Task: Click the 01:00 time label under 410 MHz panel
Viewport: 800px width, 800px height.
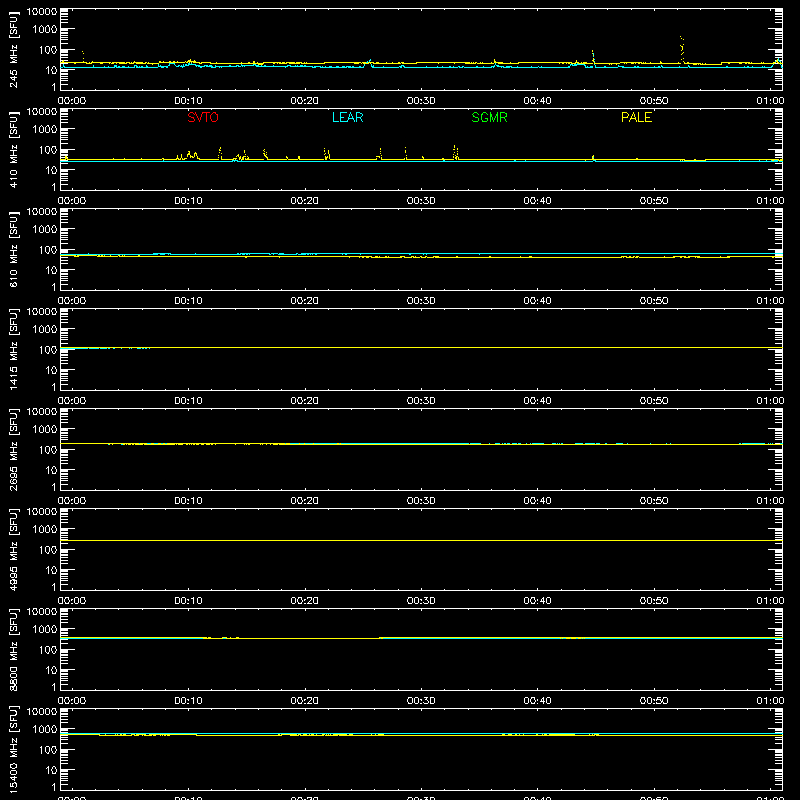Action: click(770, 201)
